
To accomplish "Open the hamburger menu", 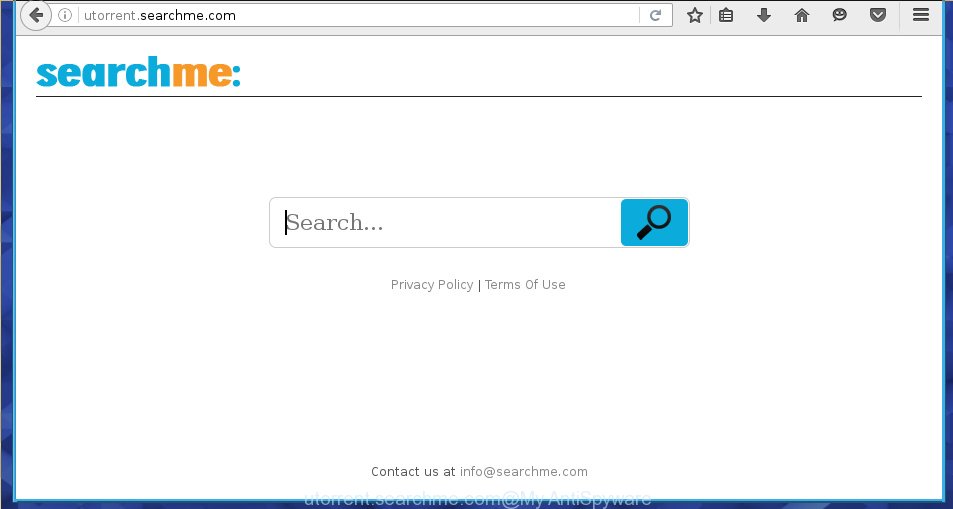I will tap(921, 15).
